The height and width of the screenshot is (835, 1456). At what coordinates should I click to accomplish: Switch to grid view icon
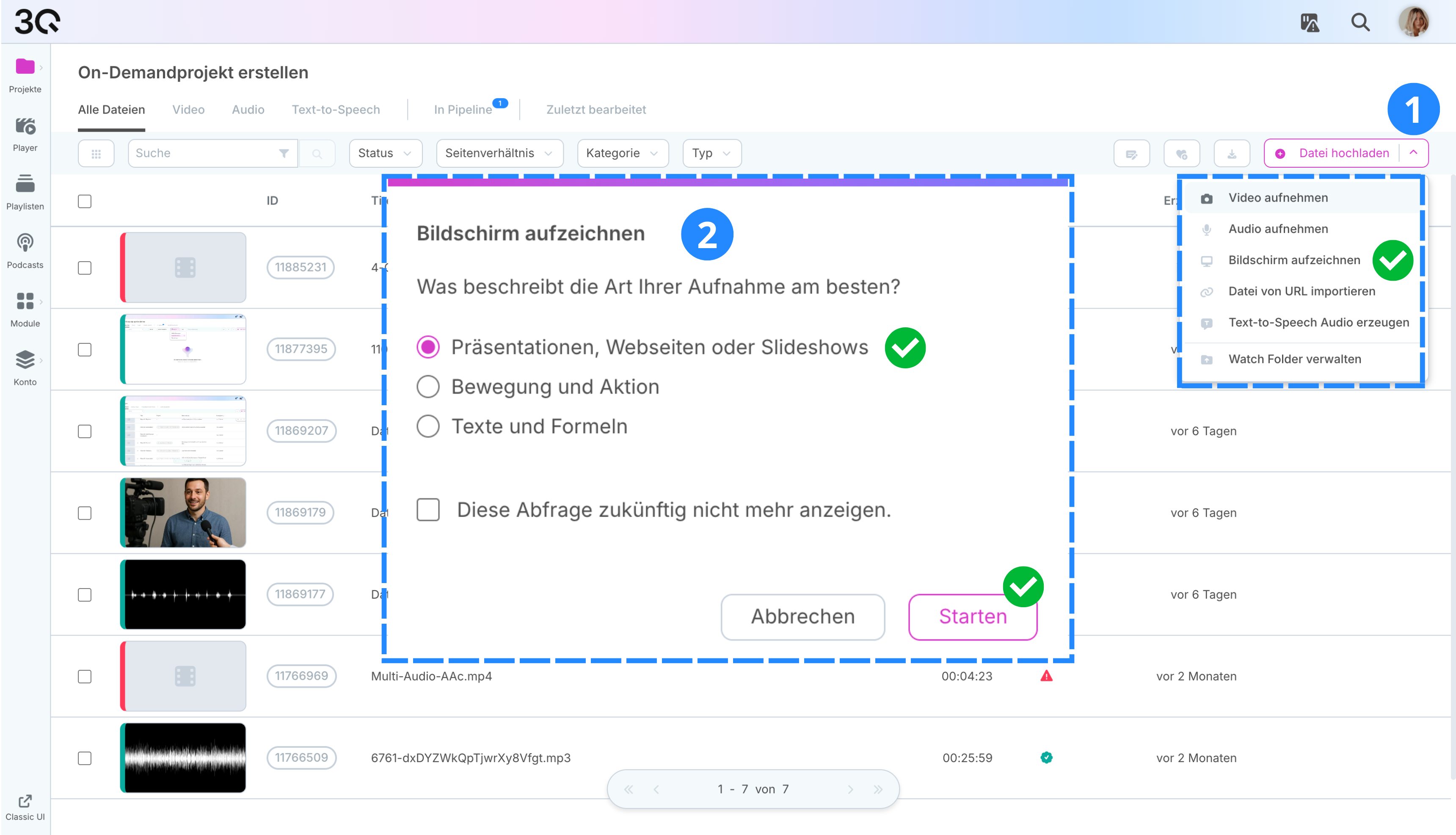click(96, 154)
